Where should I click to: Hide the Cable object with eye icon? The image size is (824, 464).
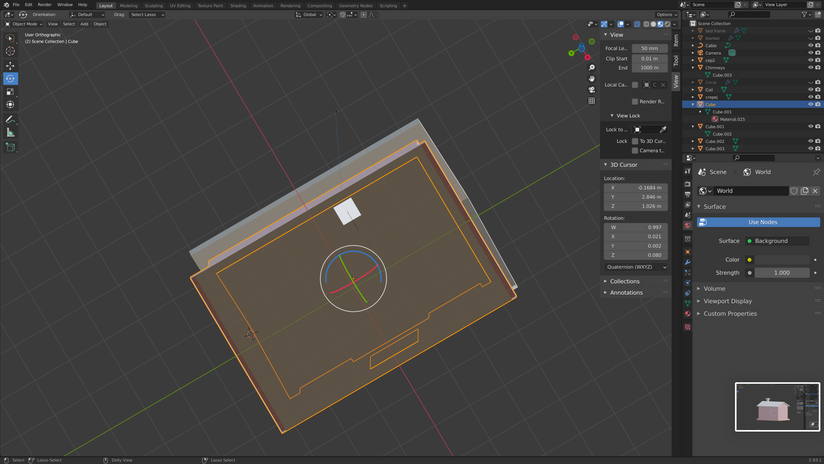[810, 46]
